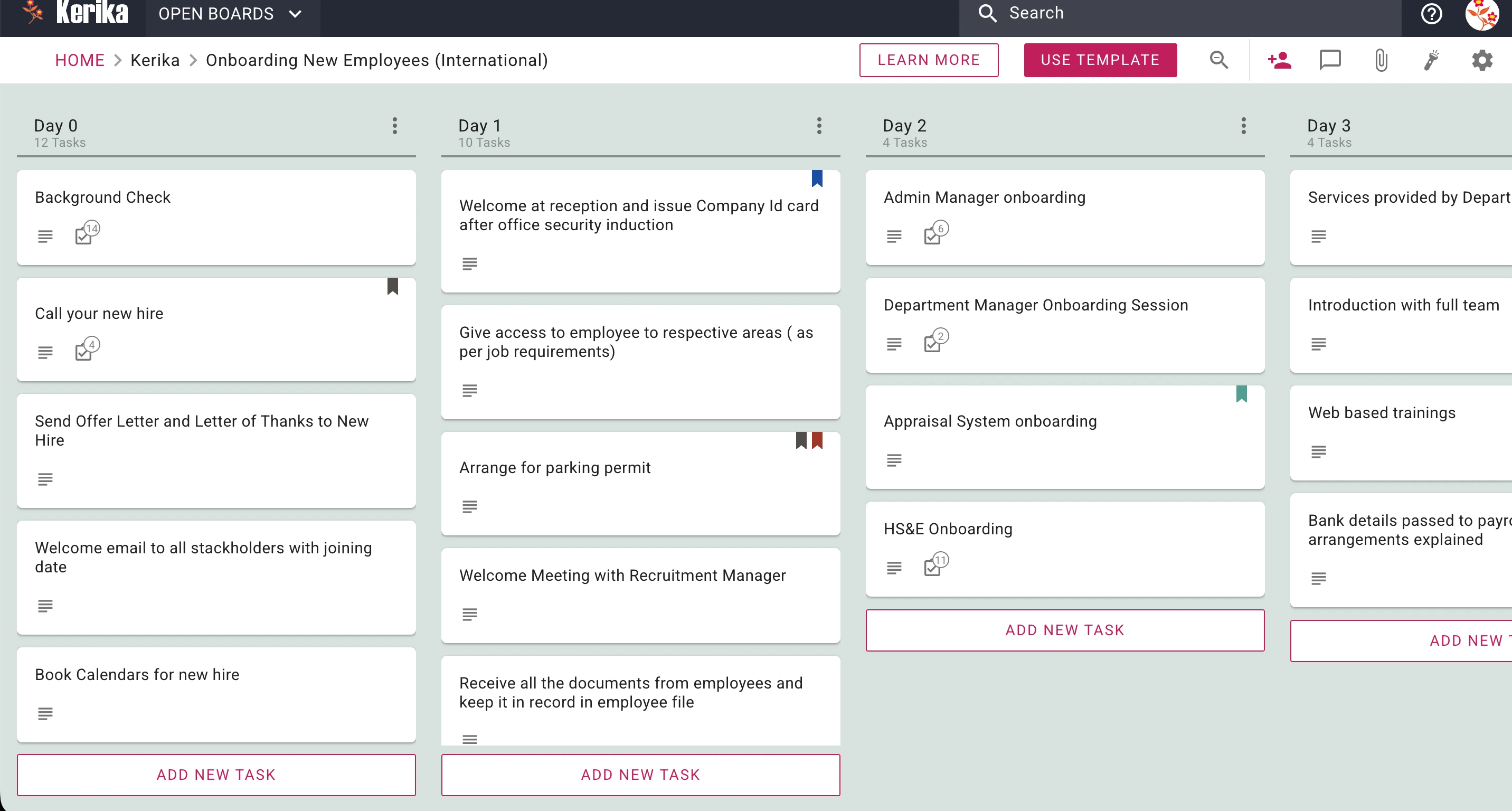Click the Day 3 column title
Screen dimensions: 1512x811
[x=1329, y=125]
